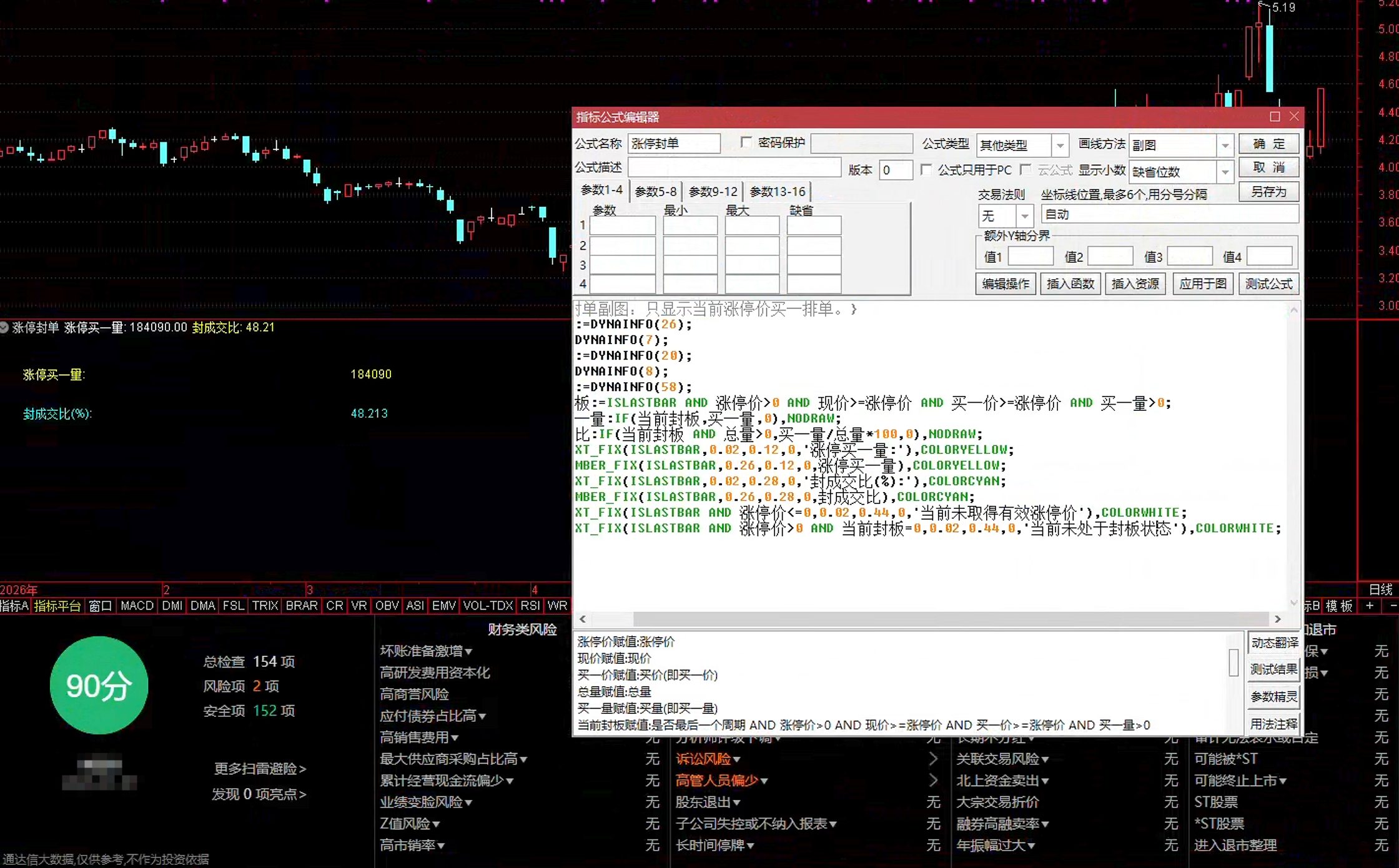Click parameter row 1 name field
The image size is (1399, 868).
pos(623,225)
